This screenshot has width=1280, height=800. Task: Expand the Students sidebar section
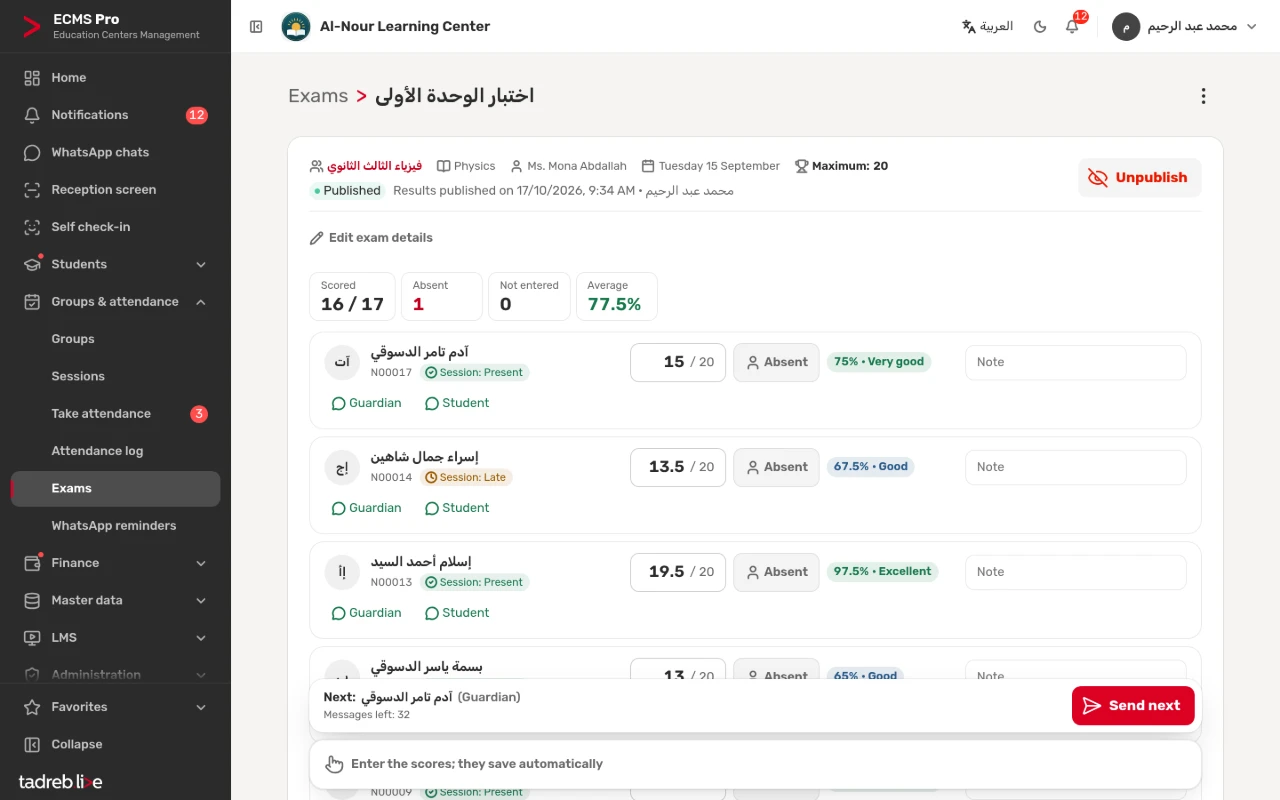click(115, 264)
